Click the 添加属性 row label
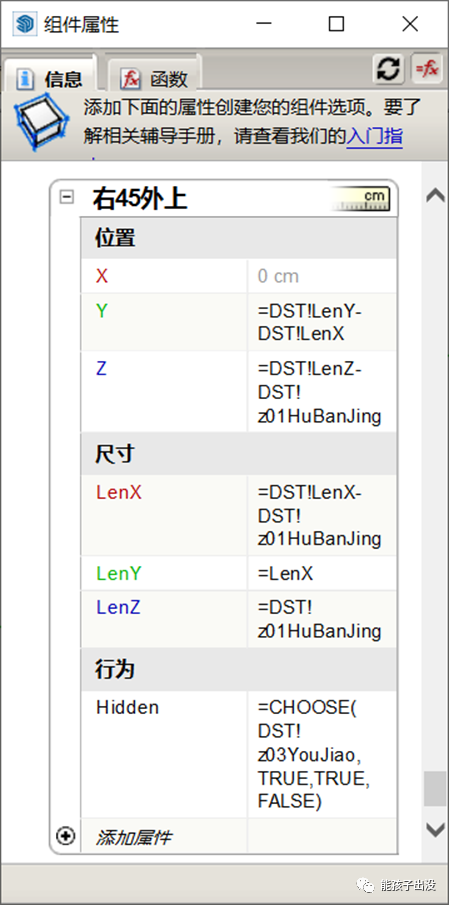Screen dimensions: 449x905 click(133, 837)
